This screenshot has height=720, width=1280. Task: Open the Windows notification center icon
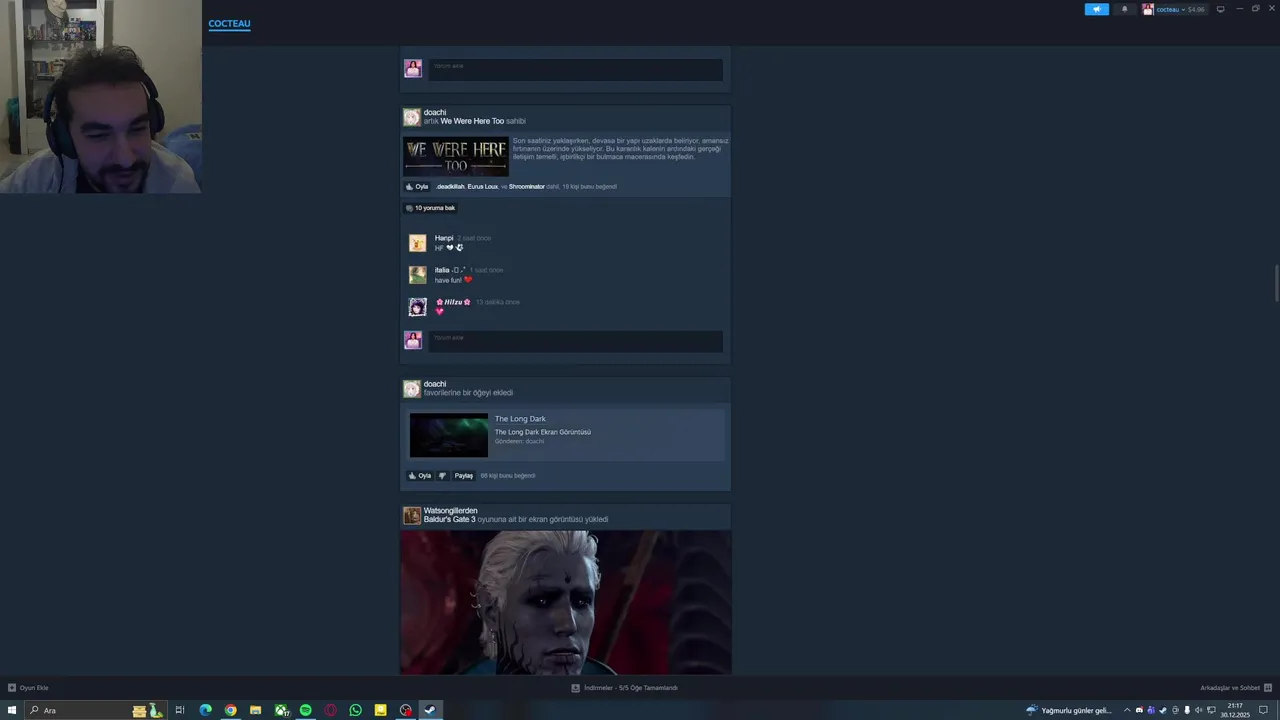point(1263,710)
